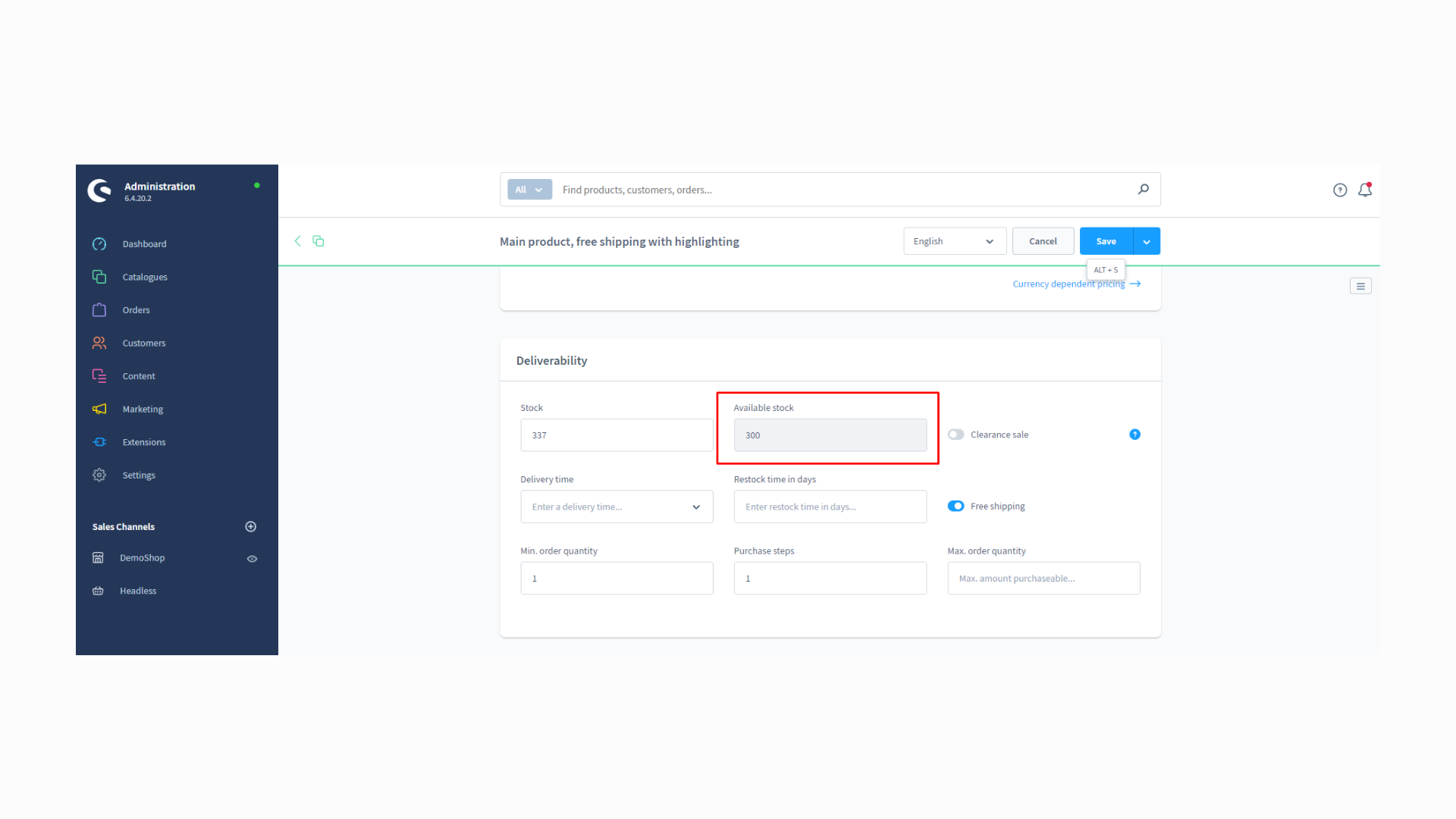Click the Stock input field

click(x=617, y=435)
